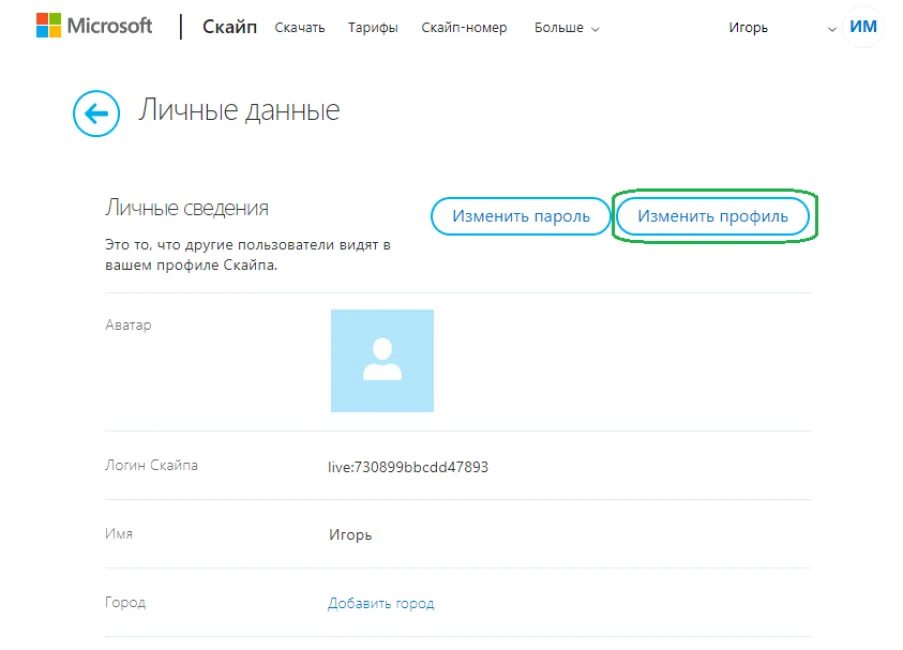Go back using the circled arrow icon
This screenshot has height=650, width=903.
click(x=96, y=113)
